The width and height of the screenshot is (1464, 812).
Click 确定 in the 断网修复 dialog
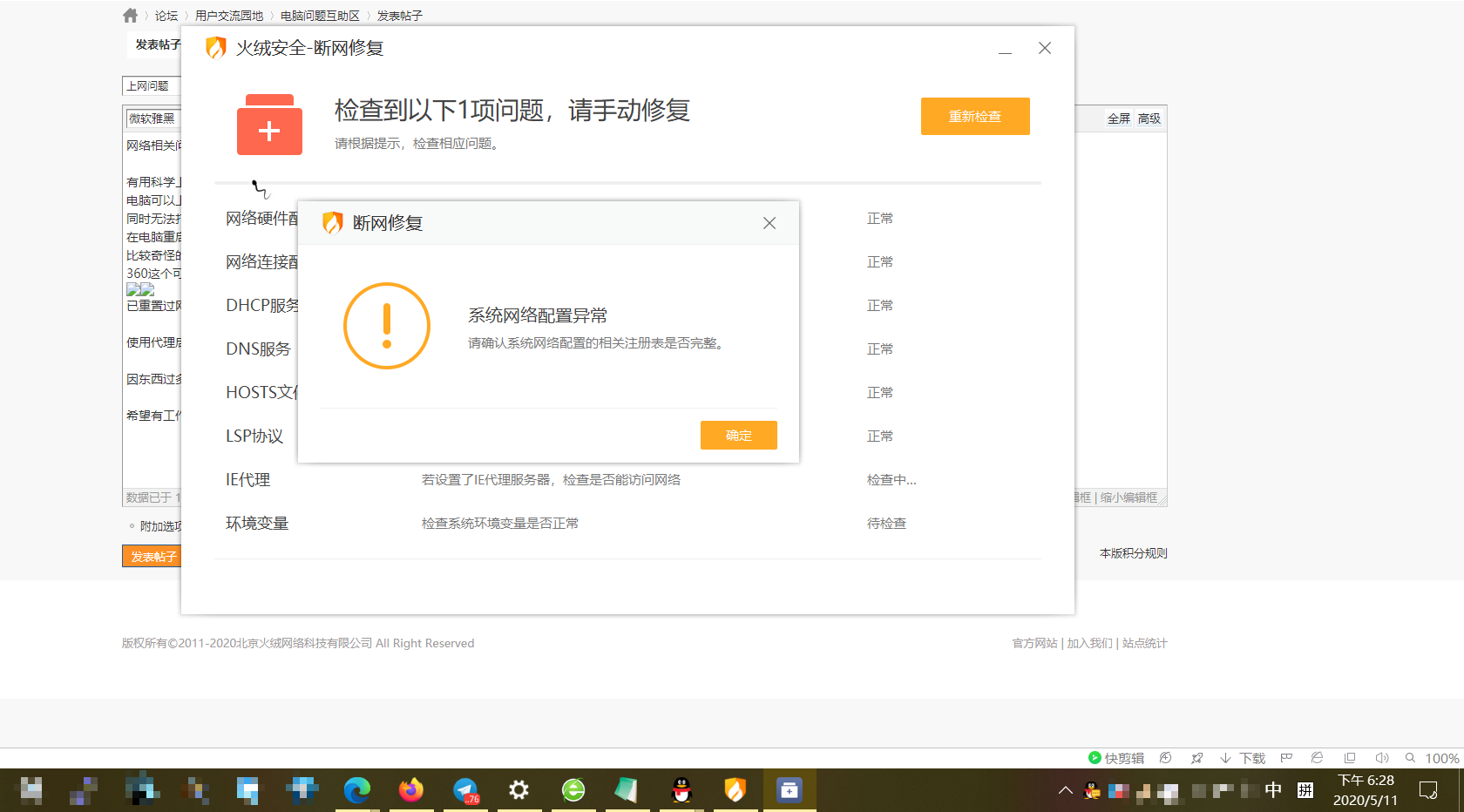[739, 436]
